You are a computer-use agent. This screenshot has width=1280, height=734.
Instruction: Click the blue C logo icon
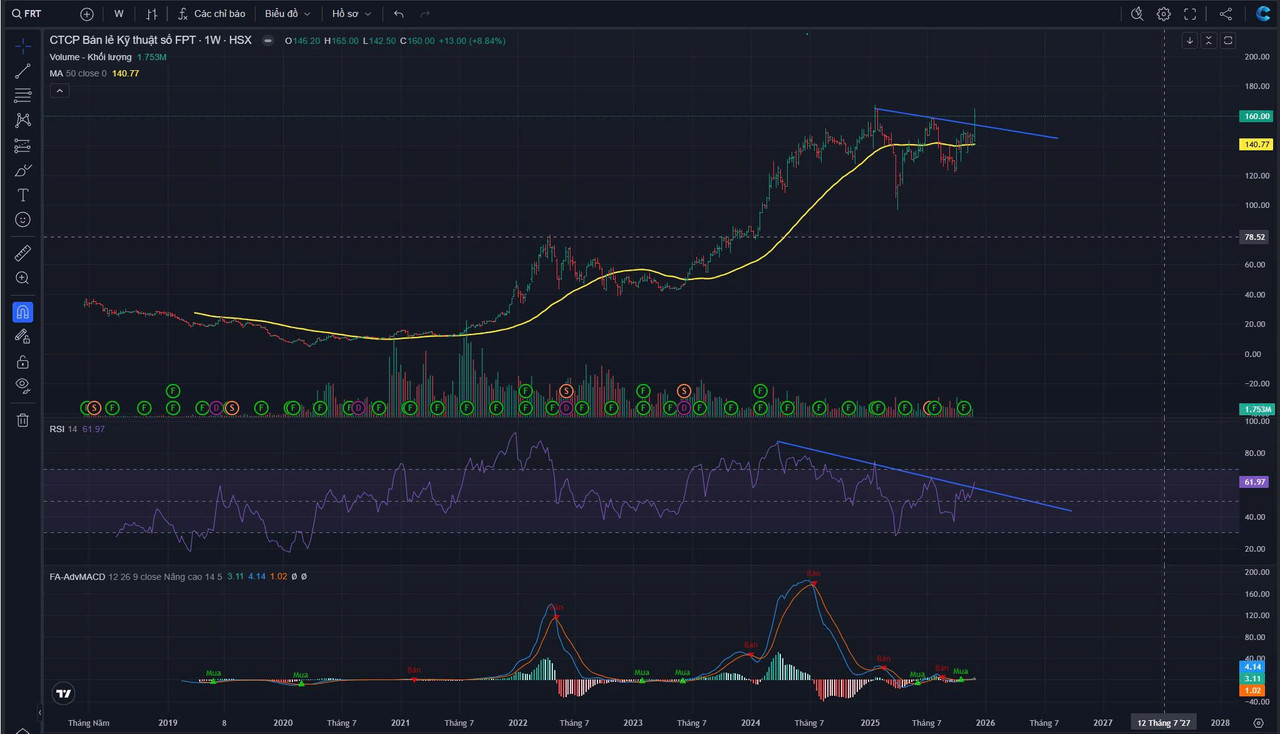tap(1263, 14)
